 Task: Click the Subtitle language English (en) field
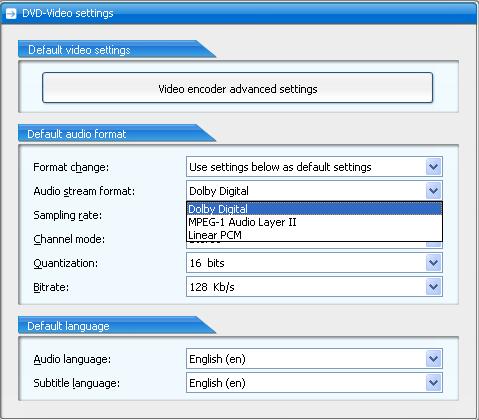306,383
